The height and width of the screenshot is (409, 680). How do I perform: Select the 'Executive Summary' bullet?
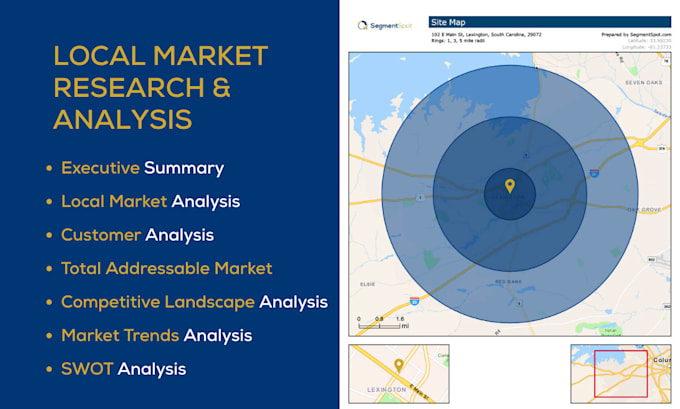pos(142,168)
